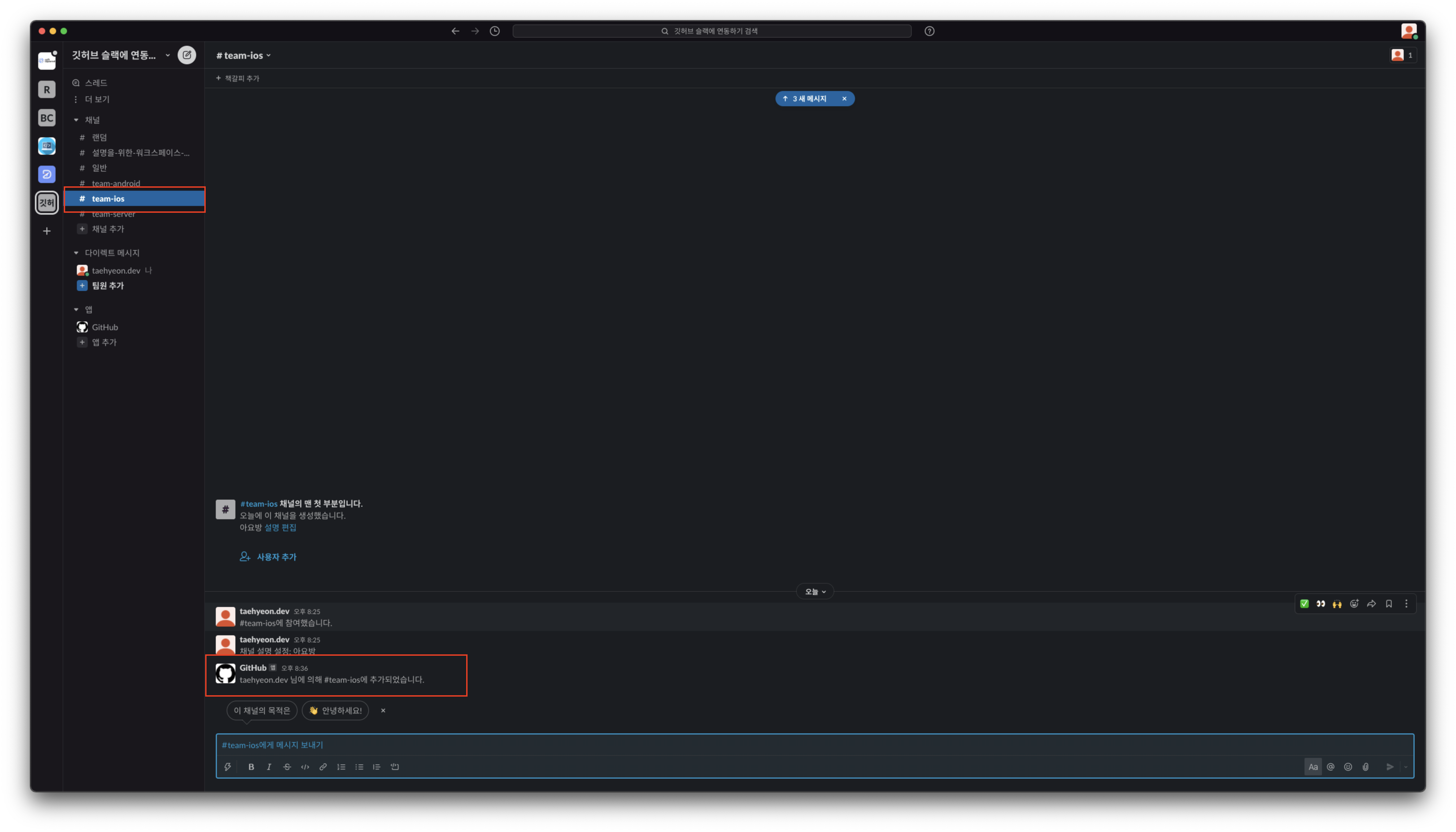This screenshot has height=832, width=1456.
Task: Click the strikethrough formatting icon
Action: point(287,767)
